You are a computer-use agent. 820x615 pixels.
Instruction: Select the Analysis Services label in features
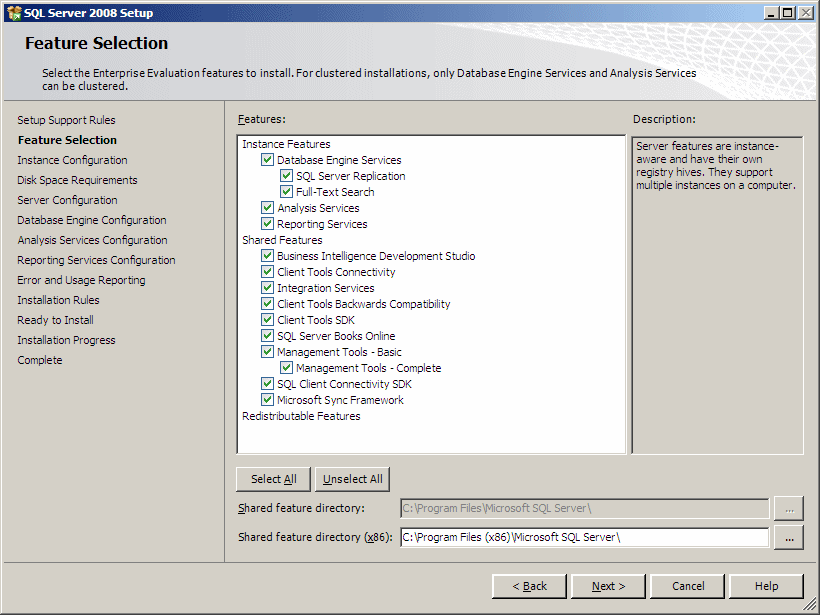point(318,208)
